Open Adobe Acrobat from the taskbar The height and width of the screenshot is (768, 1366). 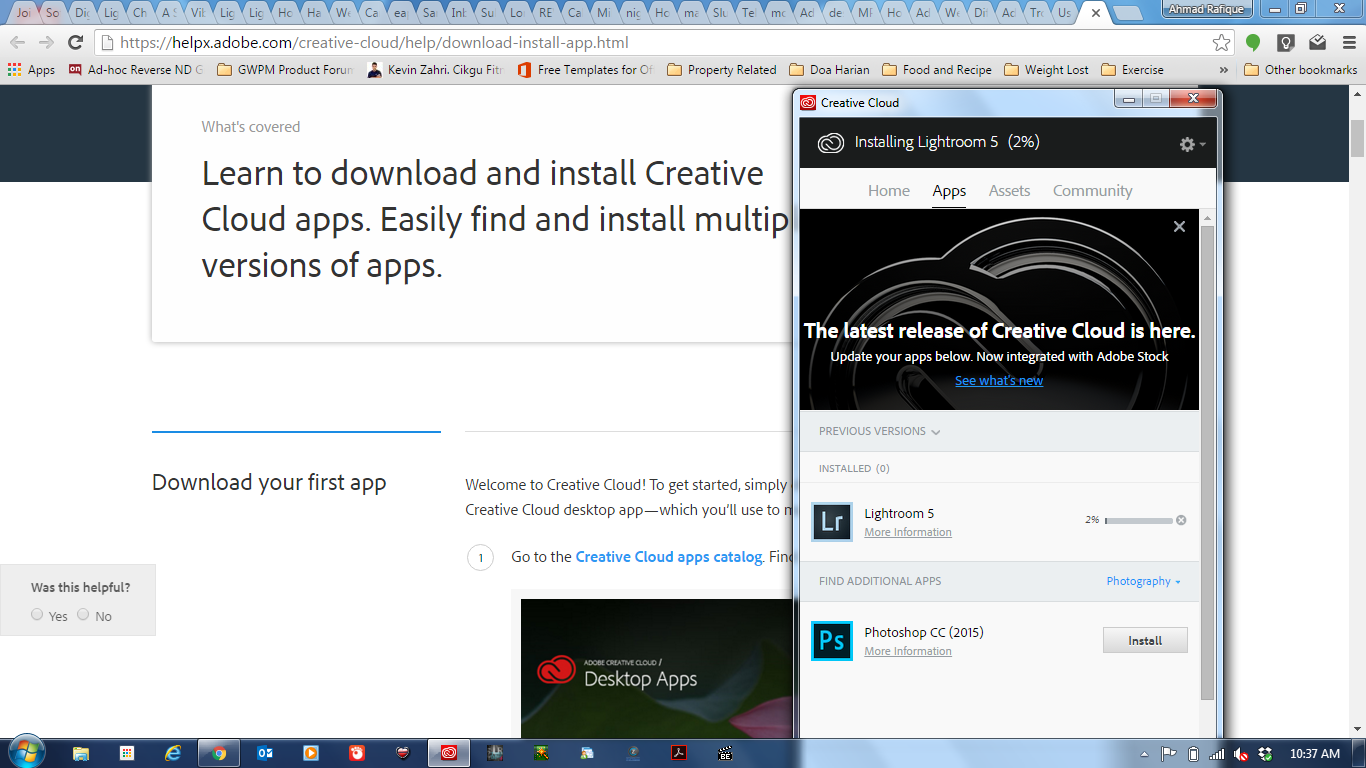[679, 753]
